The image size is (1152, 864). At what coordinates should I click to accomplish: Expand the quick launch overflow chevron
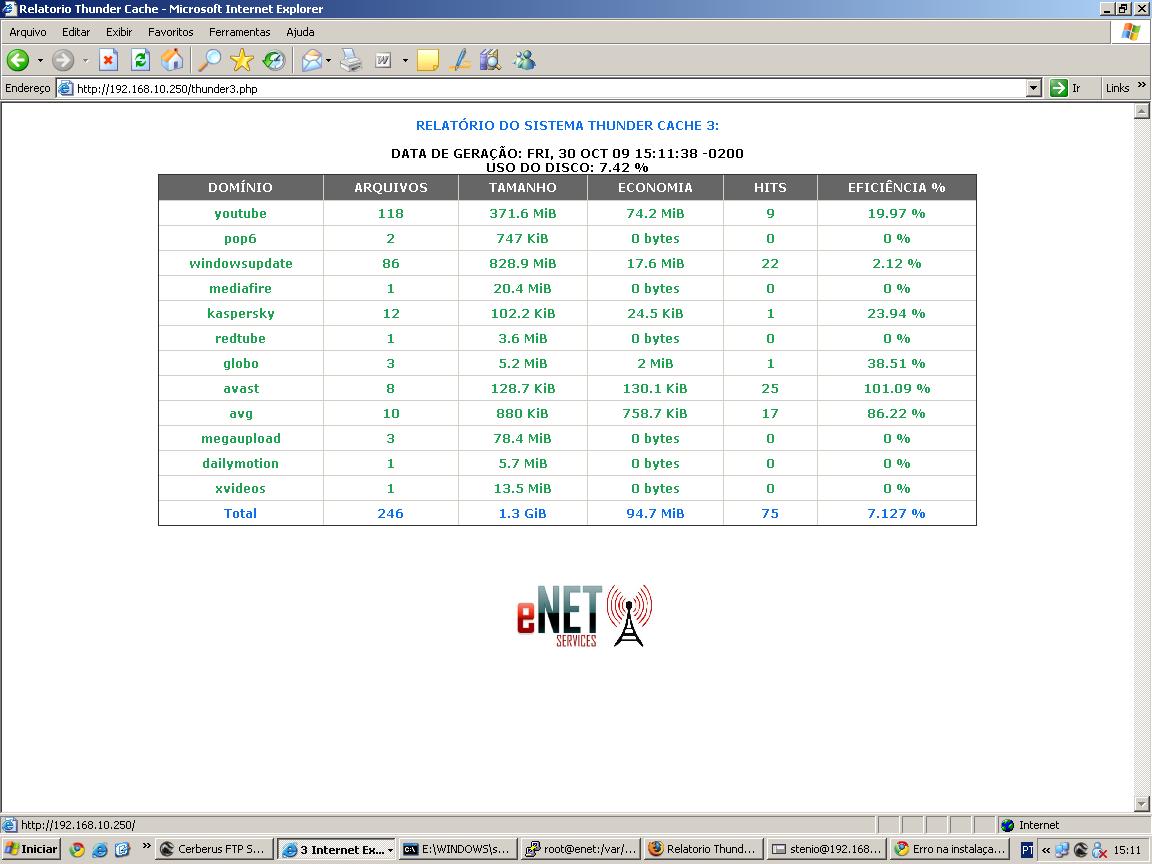146,846
